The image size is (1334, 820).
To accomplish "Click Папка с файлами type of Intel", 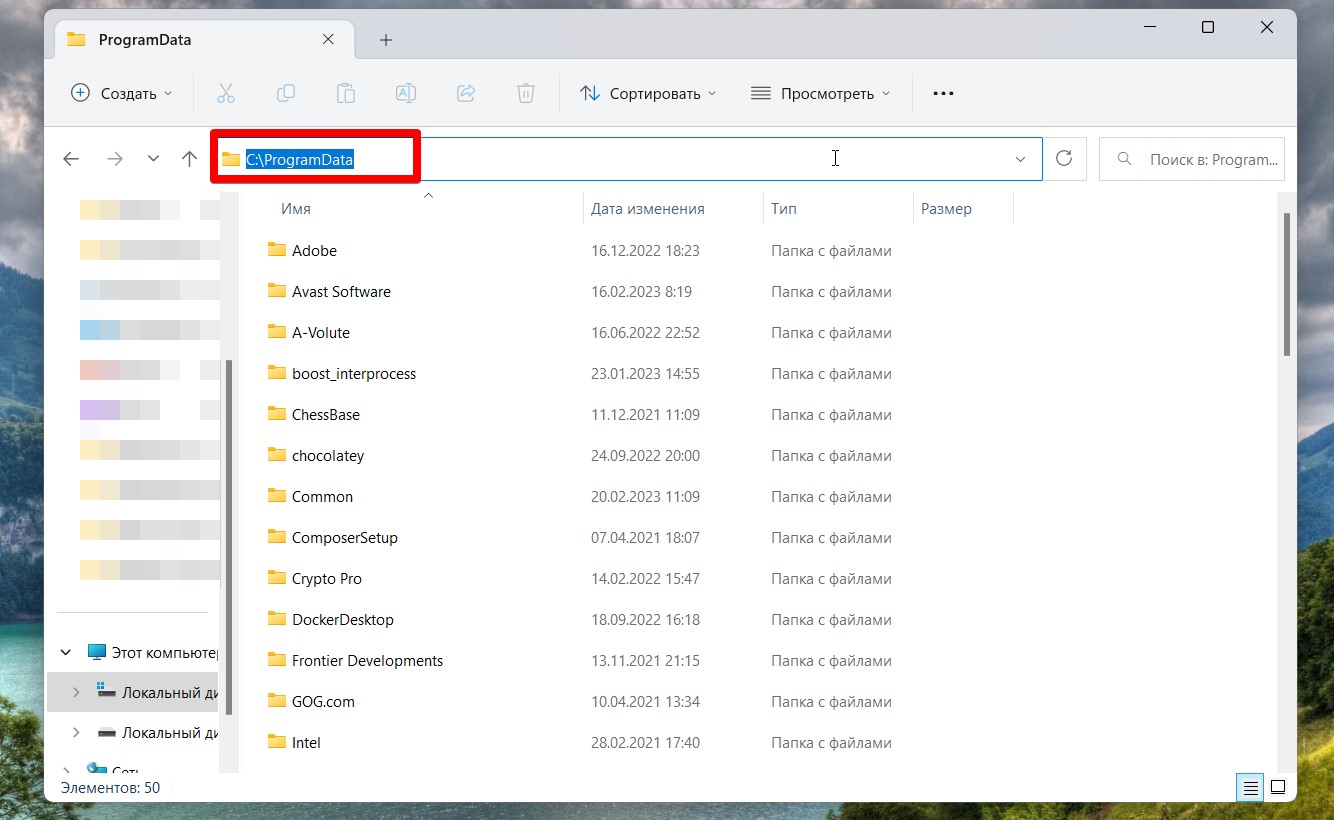I will click(831, 742).
